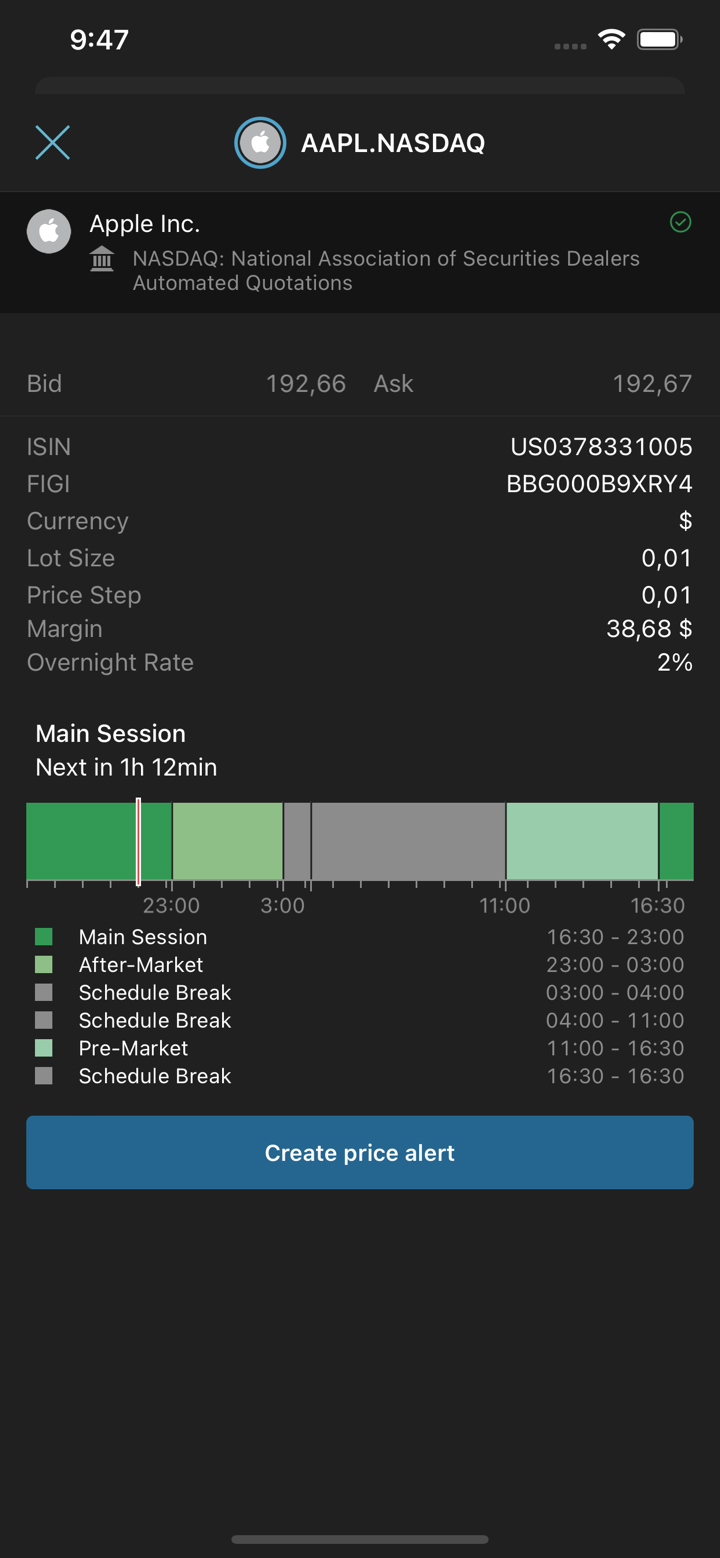
Task: Tap the AAPL.NASDAQ title text
Action: coord(393,143)
